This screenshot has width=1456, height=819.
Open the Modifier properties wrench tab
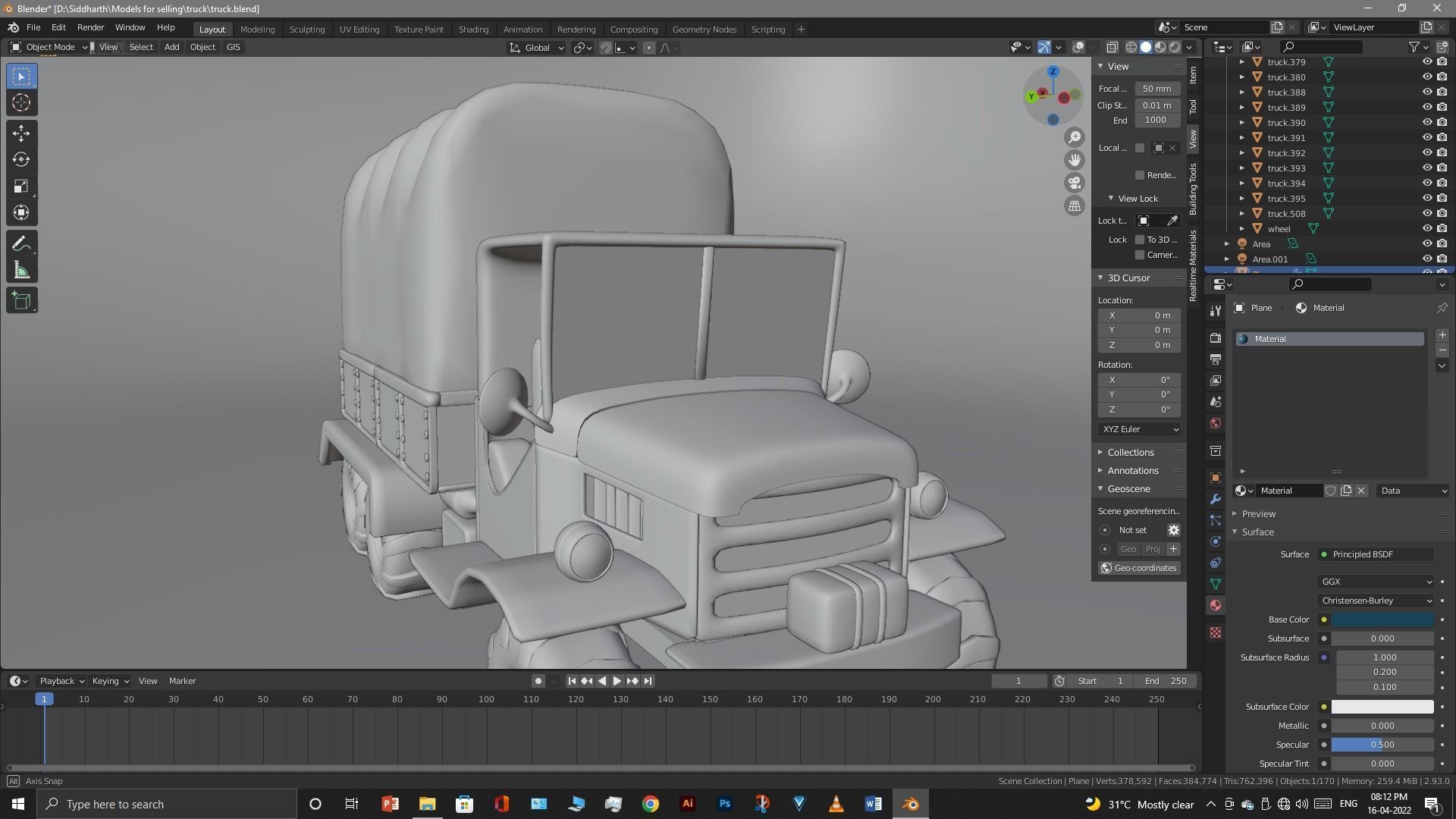tap(1216, 499)
